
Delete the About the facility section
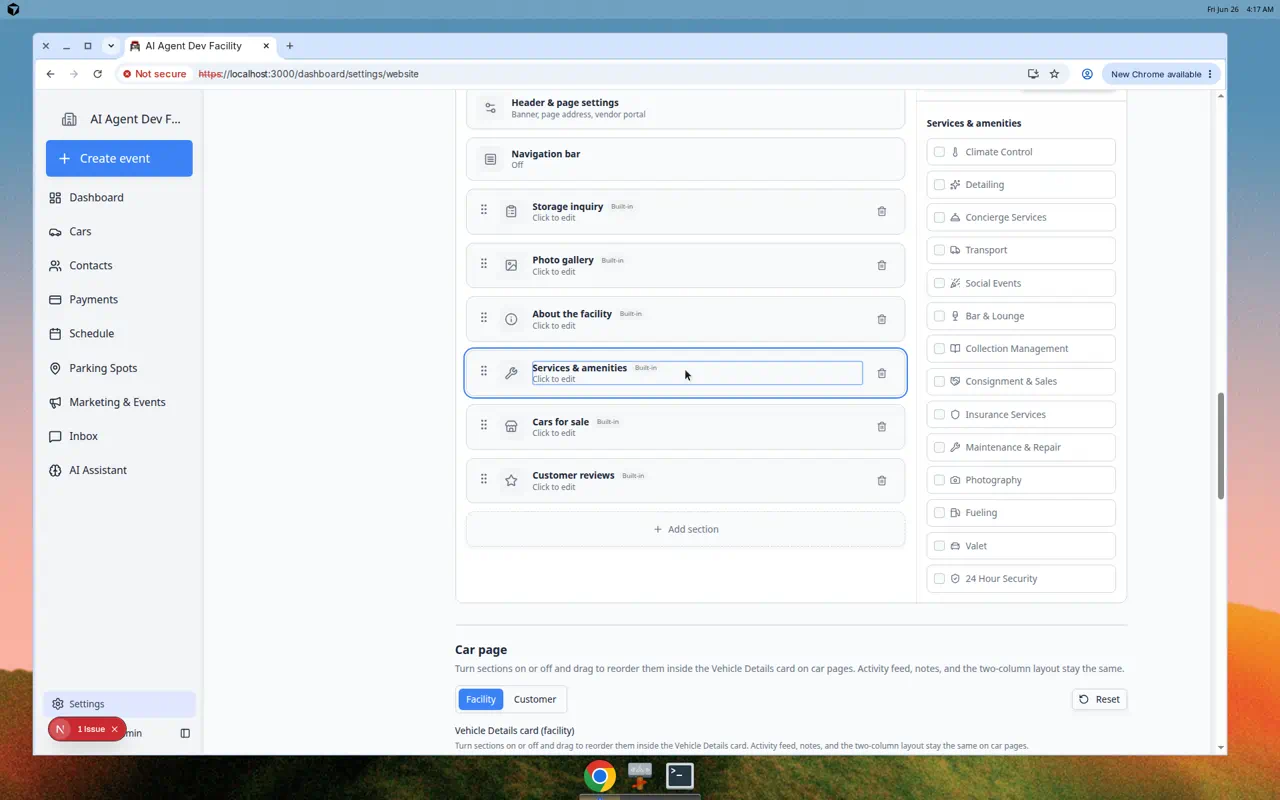point(881,320)
